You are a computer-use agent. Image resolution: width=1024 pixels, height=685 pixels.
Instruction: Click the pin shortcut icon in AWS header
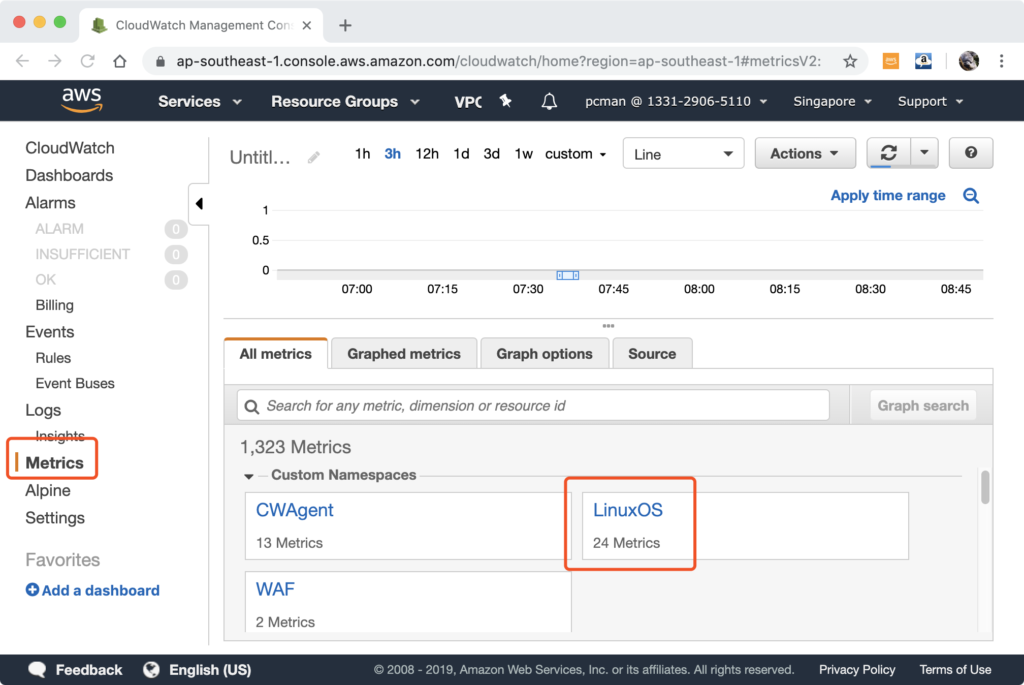tap(505, 101)
